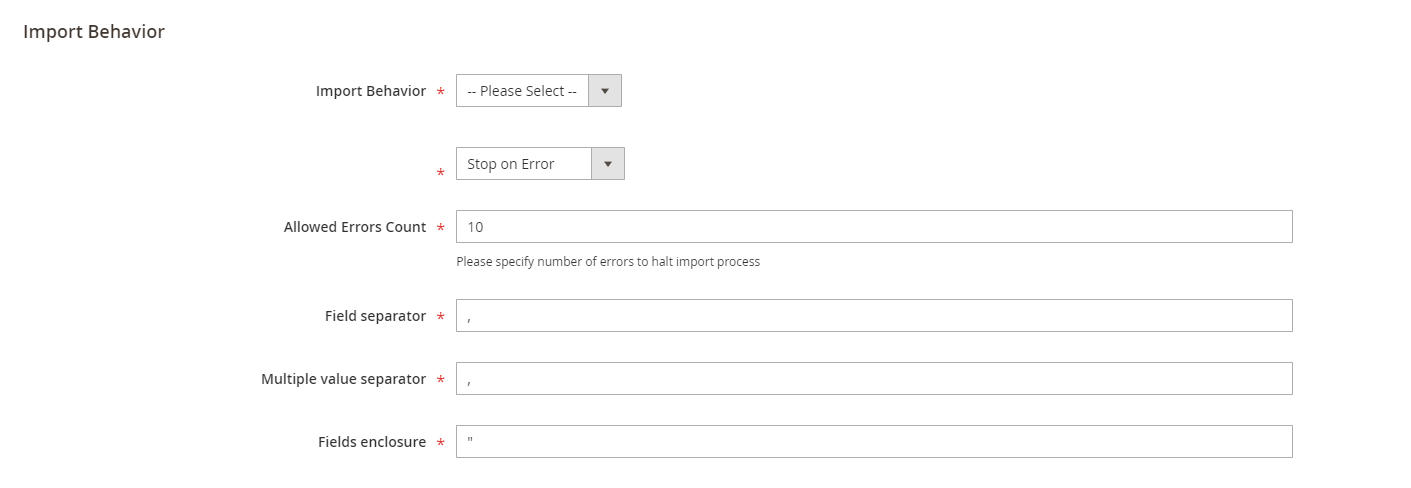Image resolution: width=1411 pixels, height=488 pixels.
Task: Click the red asterisk beside Import Behavior label
Action: 441,93
